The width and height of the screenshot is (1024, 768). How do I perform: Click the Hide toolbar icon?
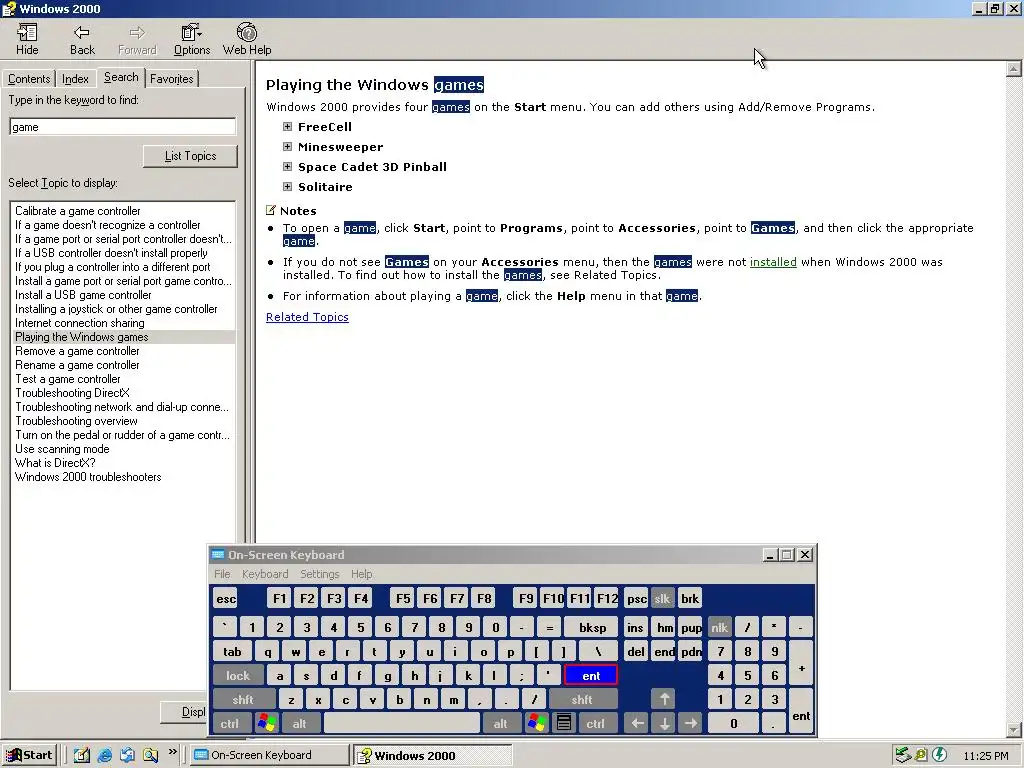click(x=27, y=39)
